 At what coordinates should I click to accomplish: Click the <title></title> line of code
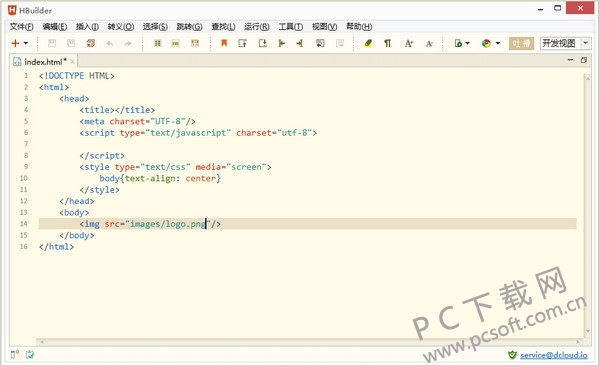(117, 110)
